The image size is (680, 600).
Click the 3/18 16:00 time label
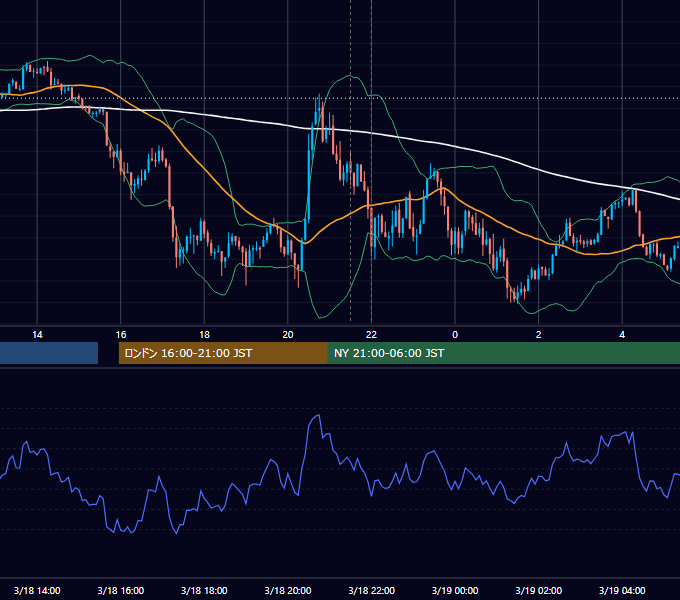pyautogui.click(x=121, y=590)
